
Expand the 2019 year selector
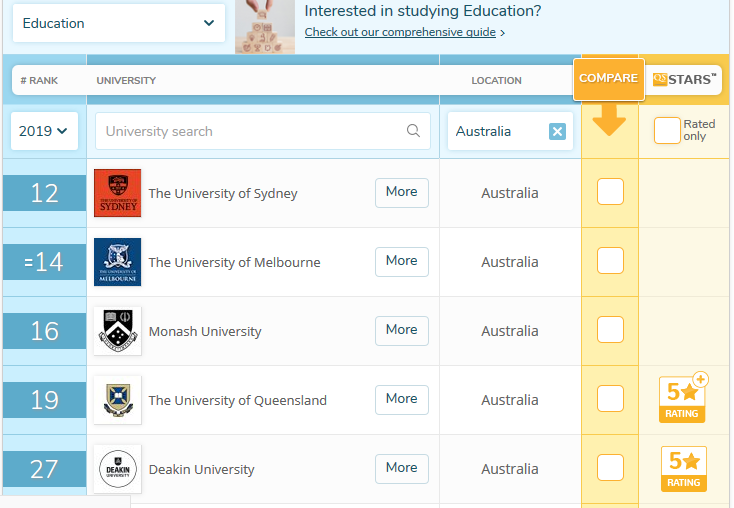44,131
